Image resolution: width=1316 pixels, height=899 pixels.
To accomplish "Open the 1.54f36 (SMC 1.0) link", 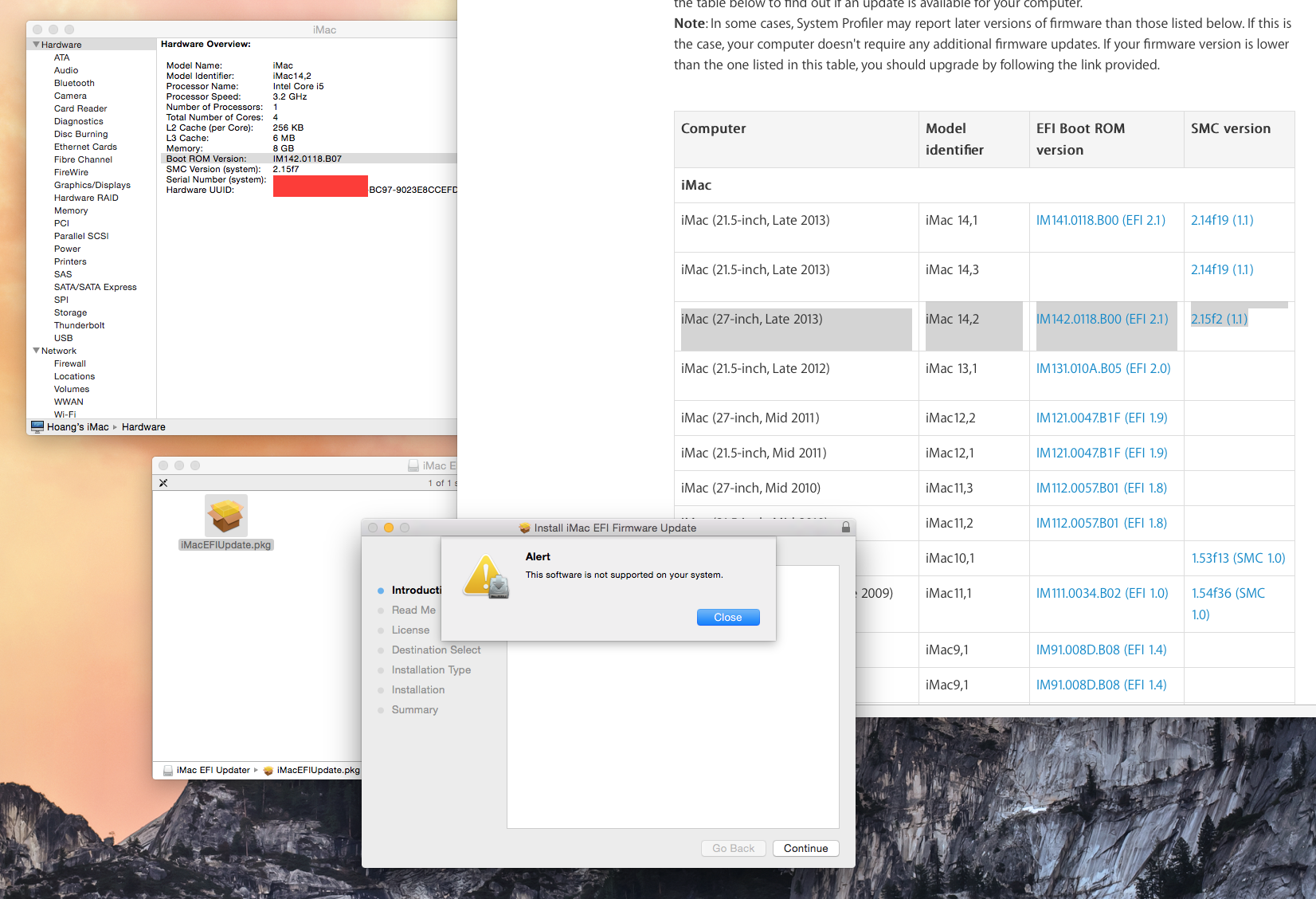I will coord(1228,603).
